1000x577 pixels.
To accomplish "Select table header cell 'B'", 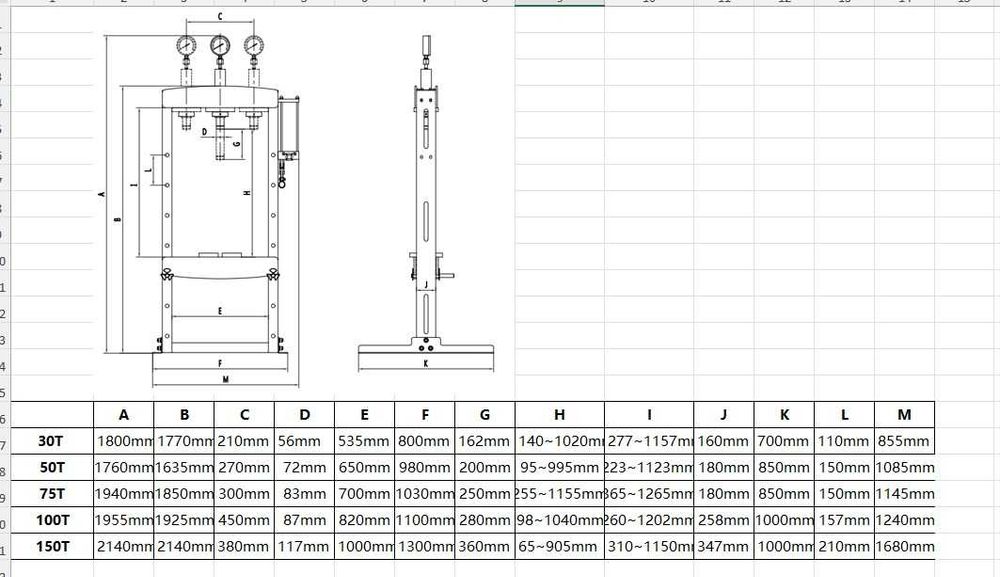I will coord(184,414).
